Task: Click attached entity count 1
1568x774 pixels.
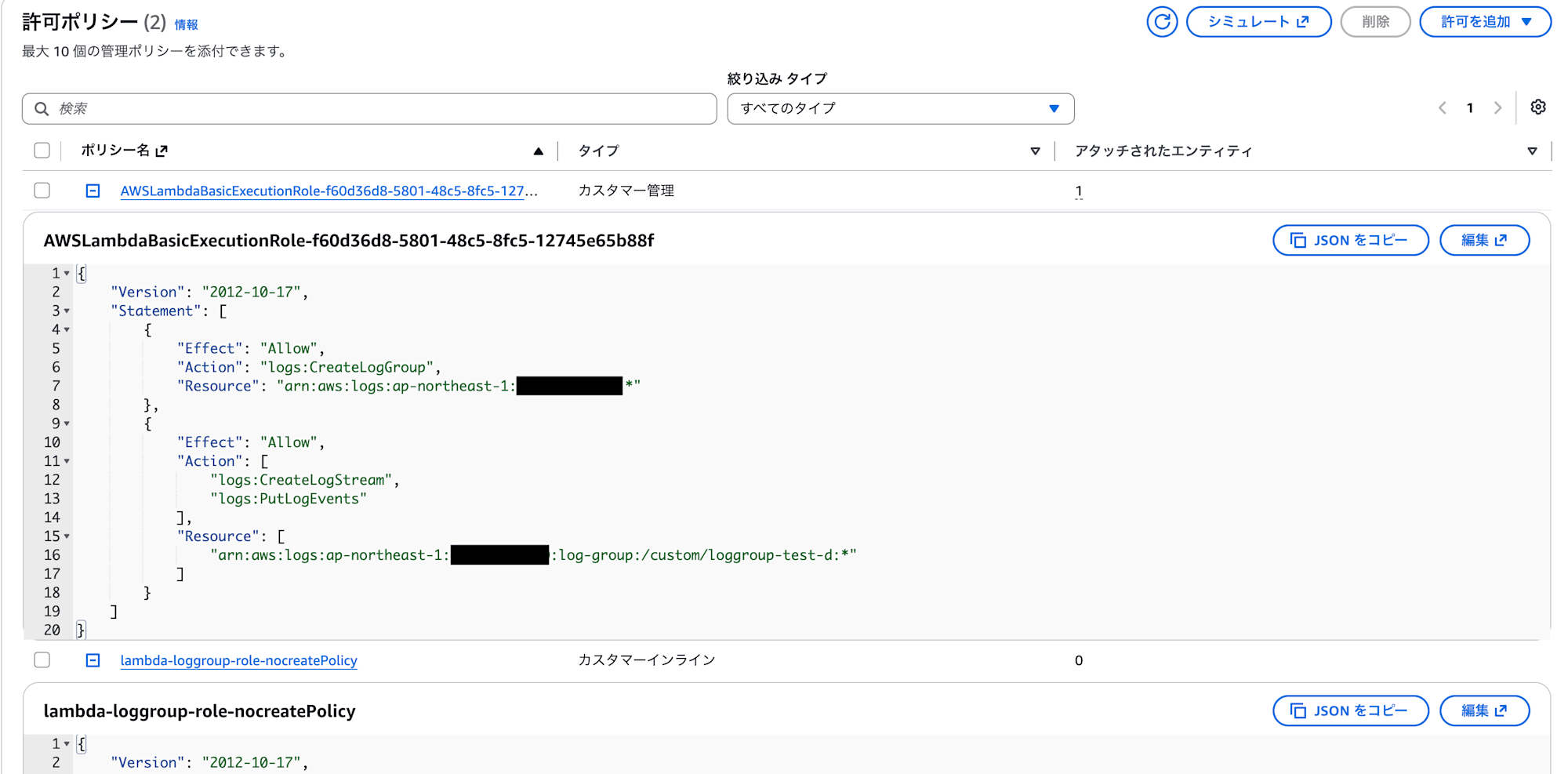Action: [1079, 191]
